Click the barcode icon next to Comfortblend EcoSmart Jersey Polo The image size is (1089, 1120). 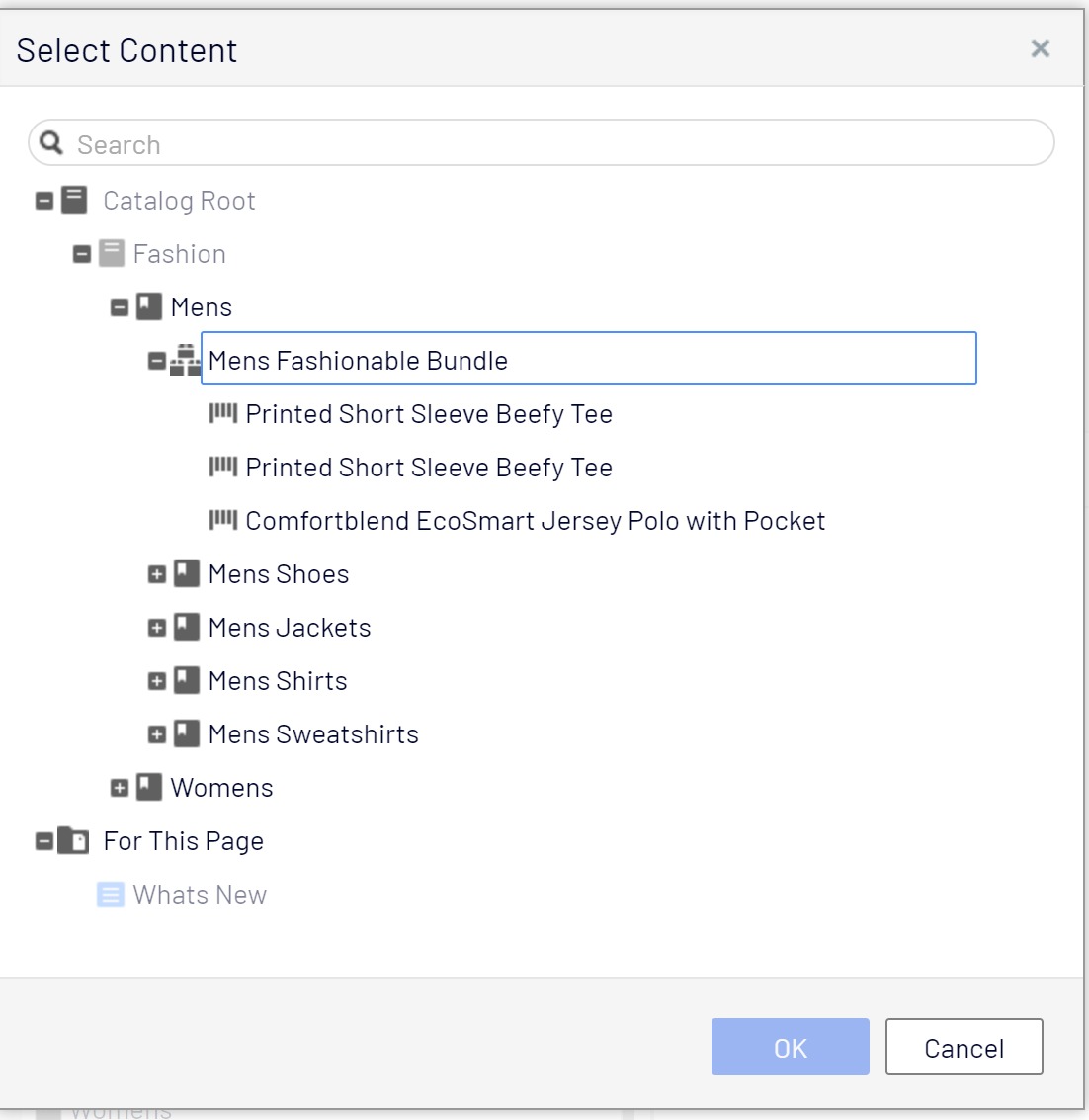pos(223,521)
